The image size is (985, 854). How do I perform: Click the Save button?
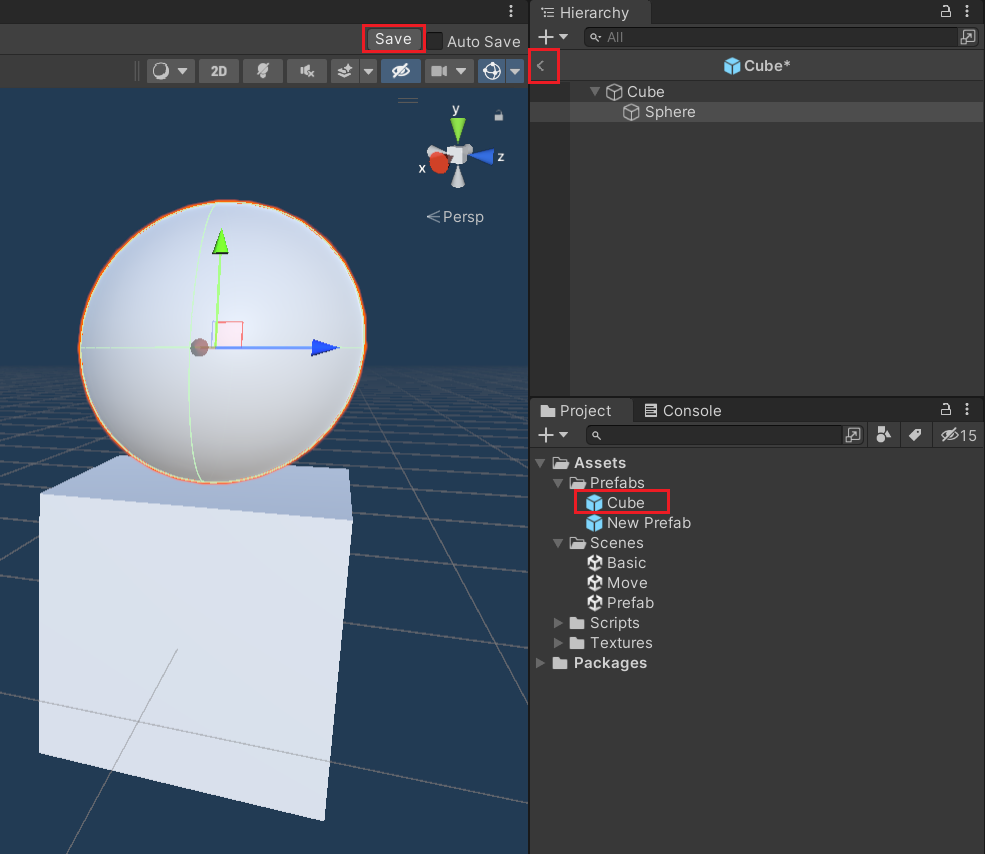click(393, 38)
